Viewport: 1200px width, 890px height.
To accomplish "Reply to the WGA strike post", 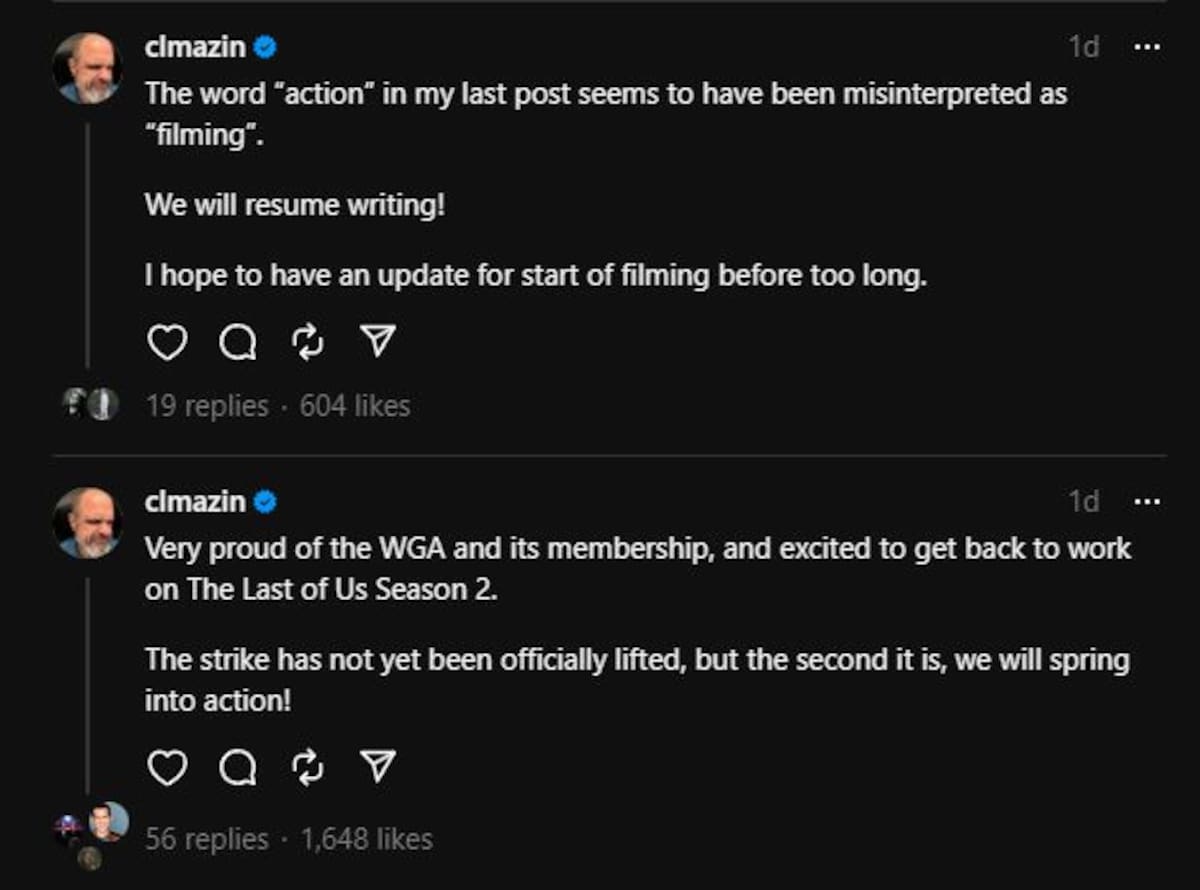I will 238,768.
